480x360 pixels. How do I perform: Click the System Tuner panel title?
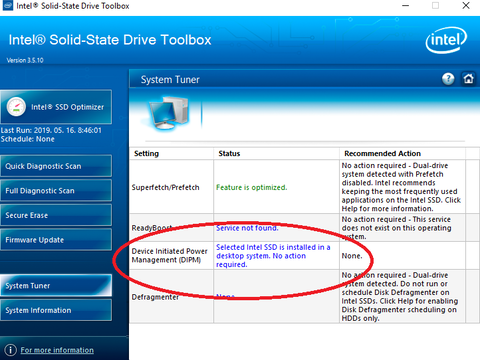pos(170,80)
